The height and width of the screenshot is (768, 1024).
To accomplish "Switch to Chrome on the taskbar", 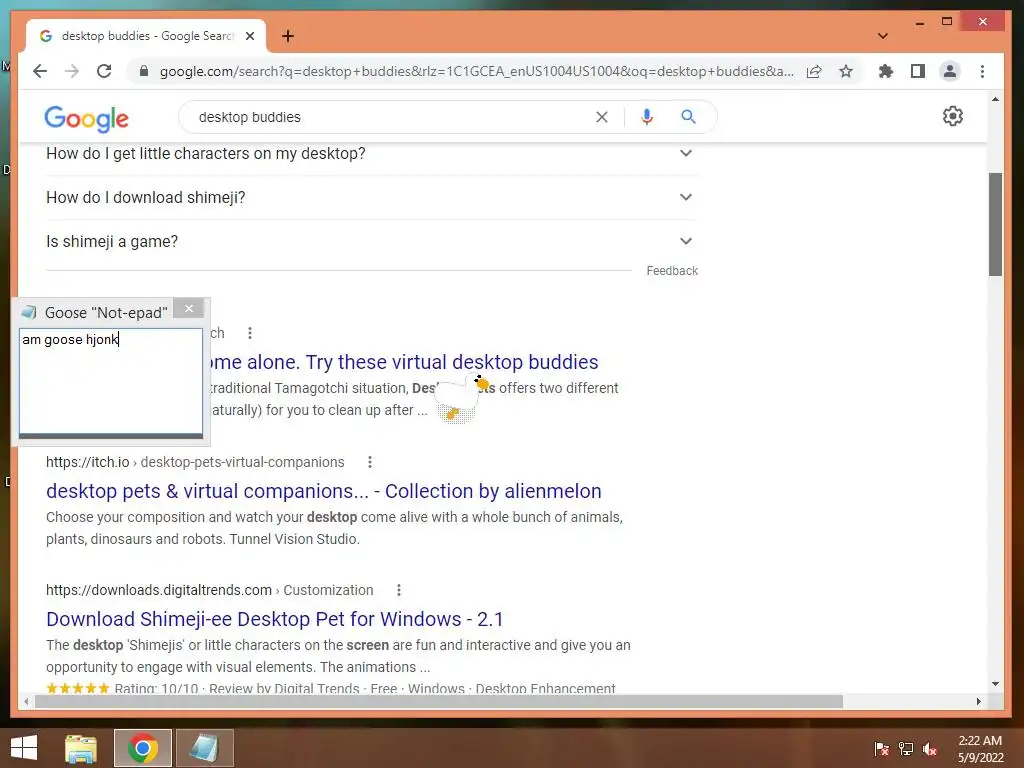I will coord(143,748).
